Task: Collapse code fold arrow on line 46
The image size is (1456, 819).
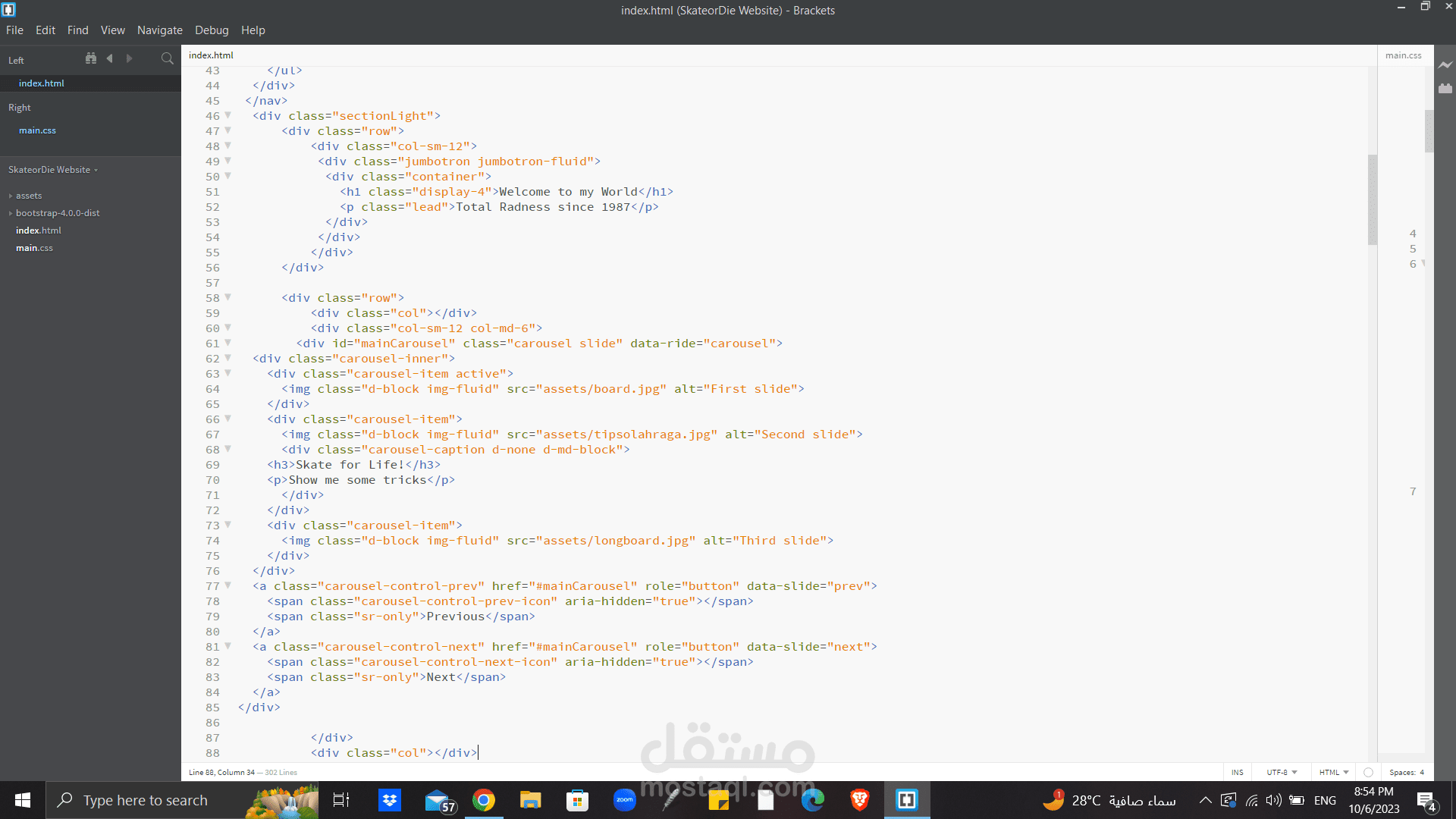Action: tap(227, 115)
